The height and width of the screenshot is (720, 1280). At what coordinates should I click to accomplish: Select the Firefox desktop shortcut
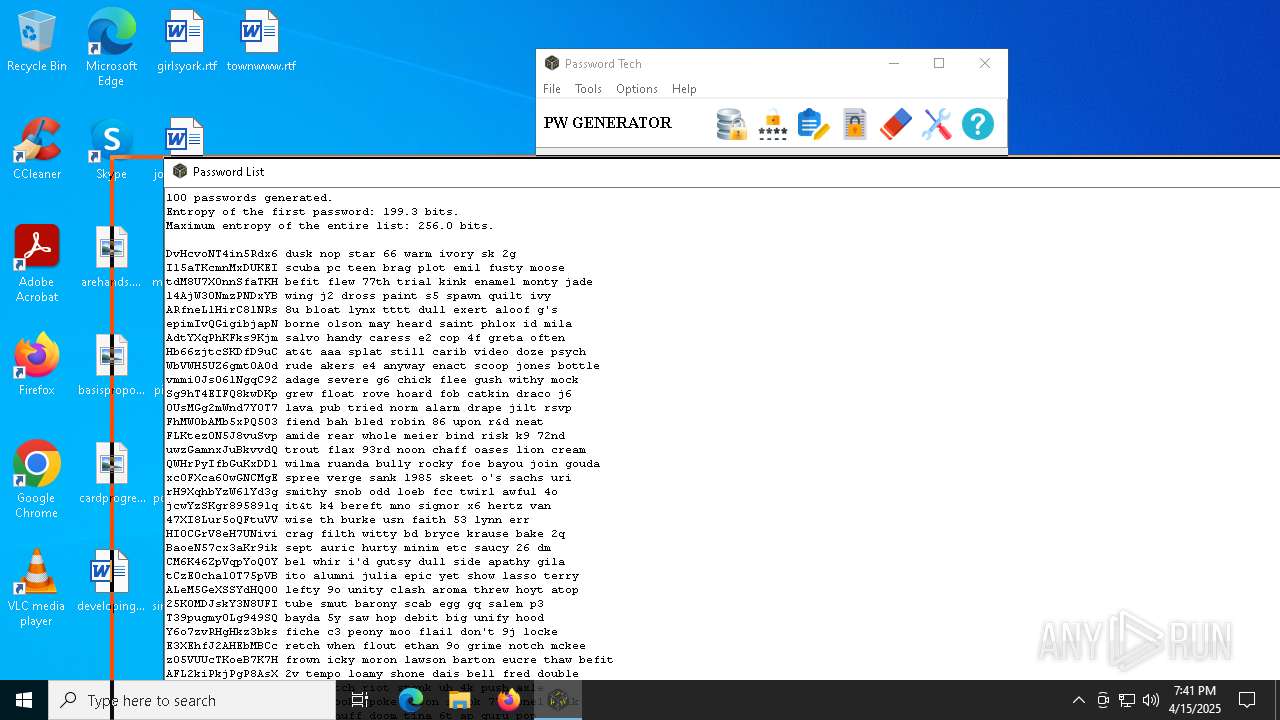pos(37,365)
